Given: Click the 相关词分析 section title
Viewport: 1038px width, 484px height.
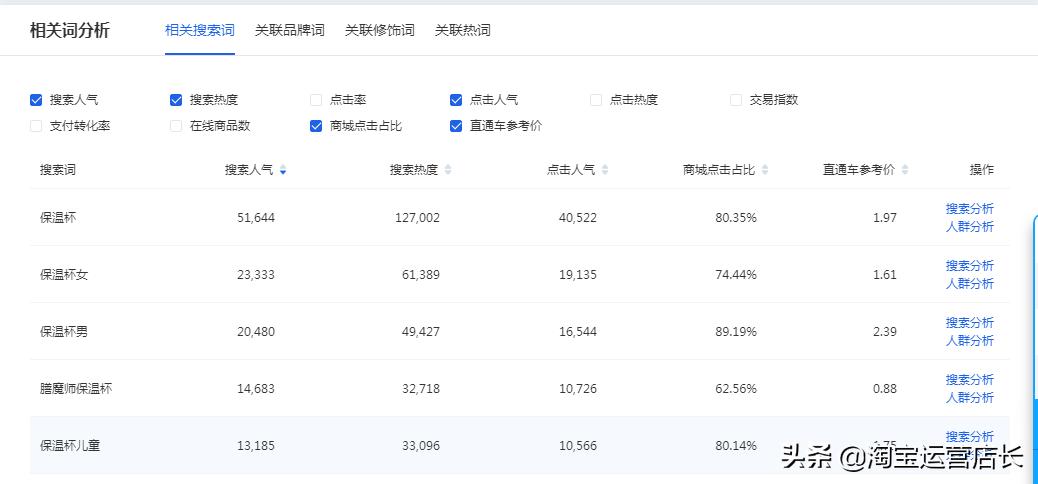Looking at the screenshot, I should click(70, 30).
